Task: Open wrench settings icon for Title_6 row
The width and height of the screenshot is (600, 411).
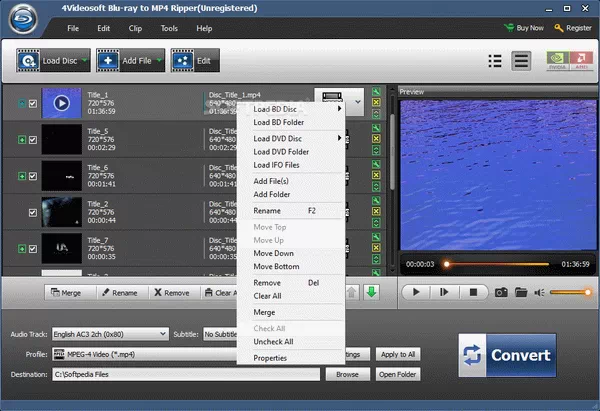Action: coord(376,164)
